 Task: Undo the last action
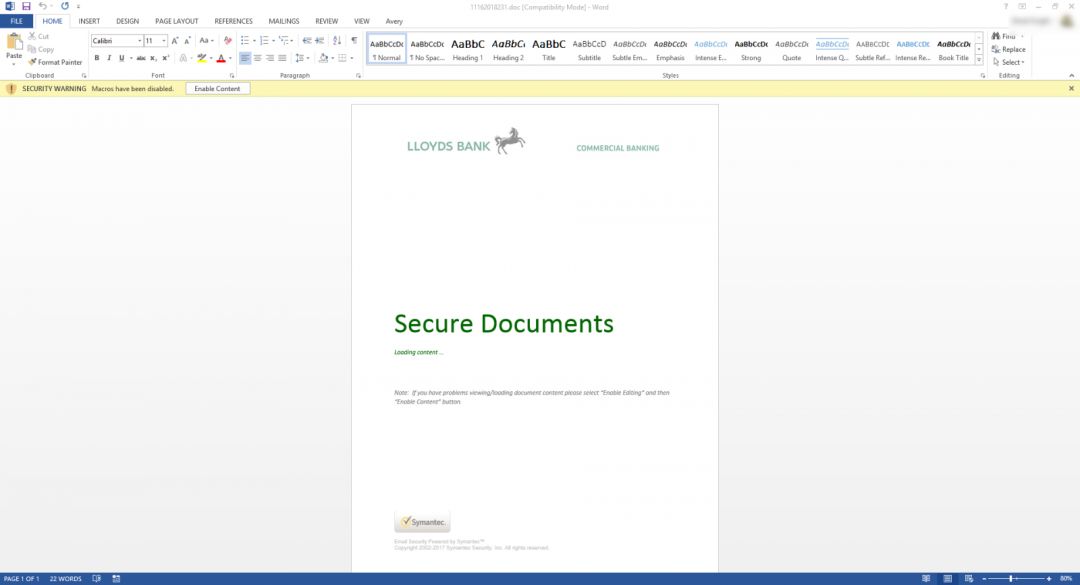coord(43,6)
